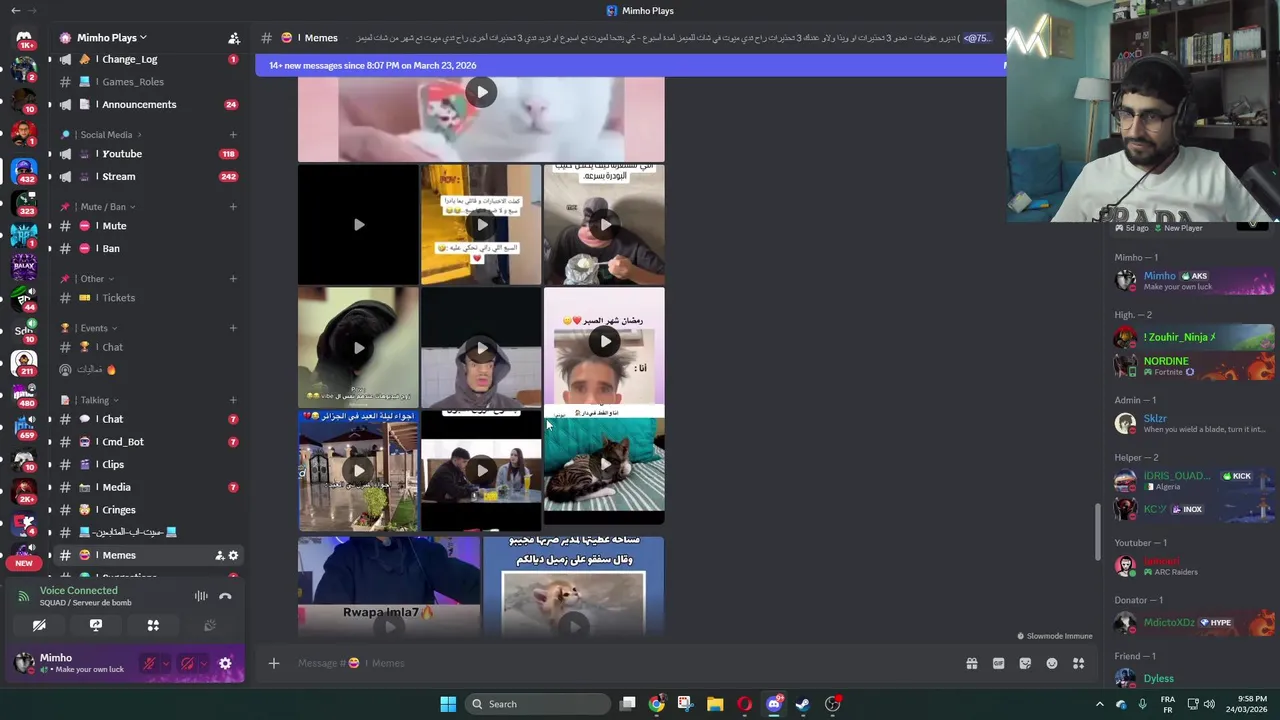Viewport: 1280px width, 720px height.
Task: Add channel to Social Media category
Action: (x=233, y=135)
